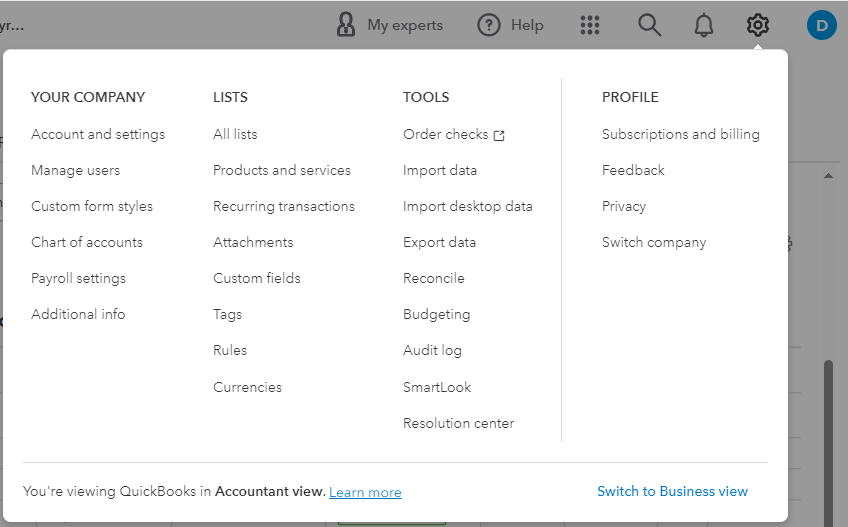This screenshot has height=527, width=848.
Task: Select Chart of accounts
Action: 87,242
